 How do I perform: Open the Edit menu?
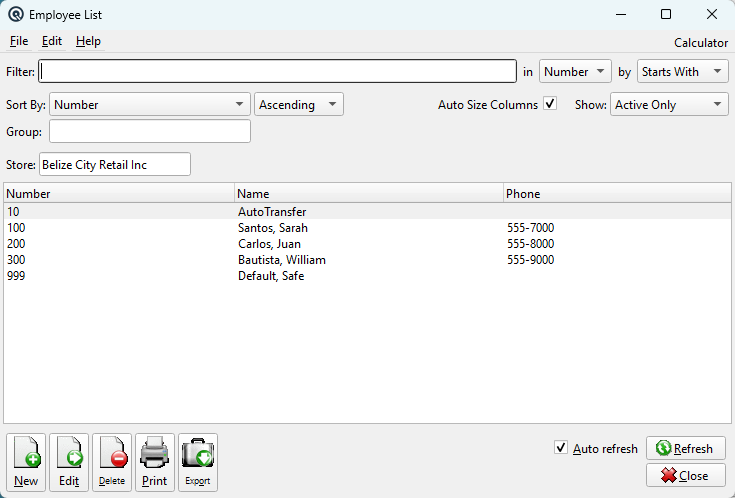52,41
